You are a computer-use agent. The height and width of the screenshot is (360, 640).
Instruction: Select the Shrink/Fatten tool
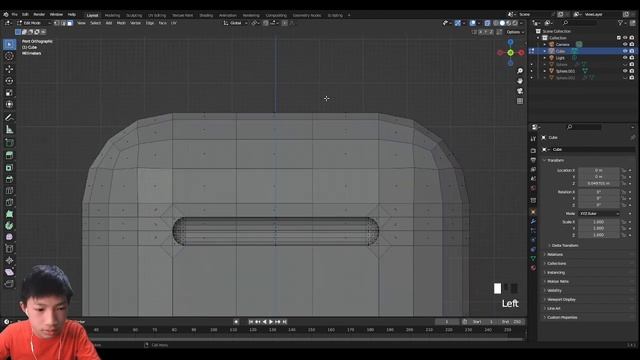coord(9,260)
